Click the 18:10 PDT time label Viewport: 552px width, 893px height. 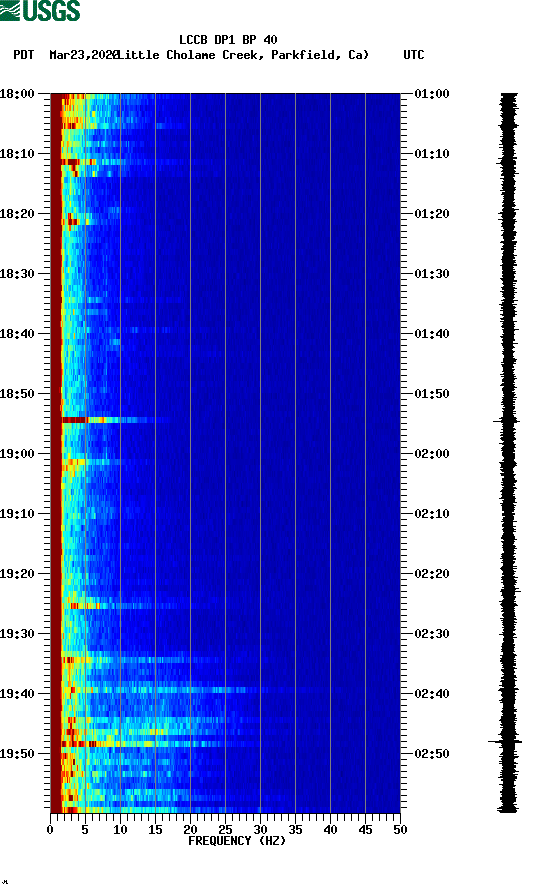coord(17,154)
